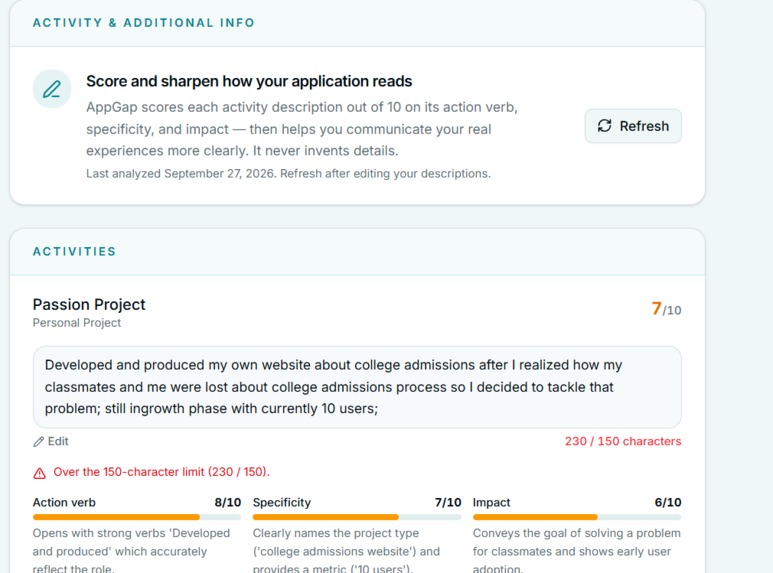
Task: Click the Last analyzed September 27, 2026 note
Action: pos(288,174)
